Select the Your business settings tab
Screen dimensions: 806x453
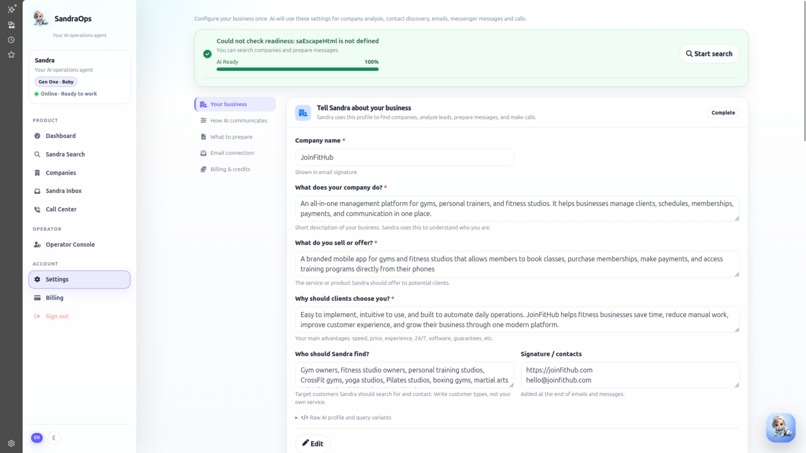[x=235, y=104]
